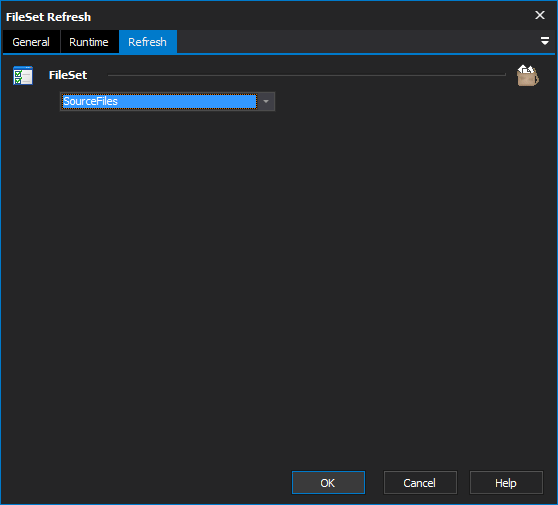Viewport: 558px width, 505px height.
Task: Open the Runtime tab
Action: (x=89, y=42)
